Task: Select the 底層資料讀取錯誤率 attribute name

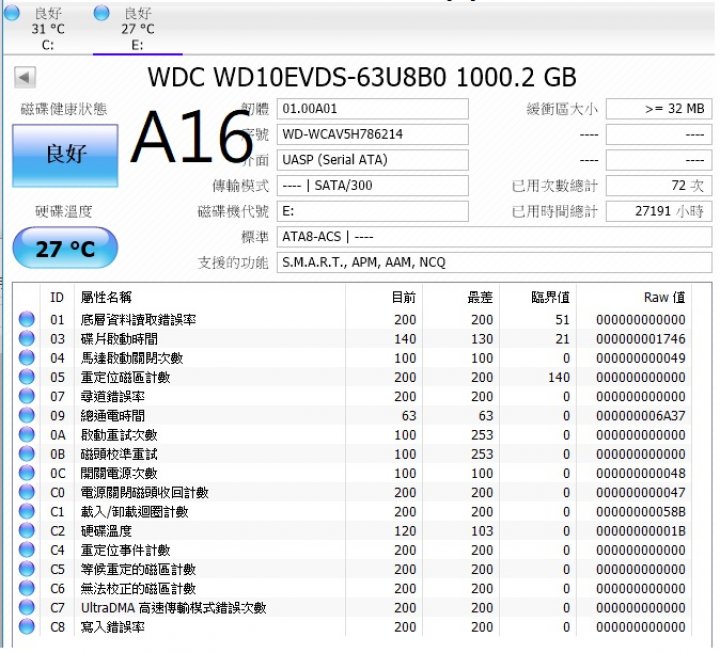Action: click(138, 320)
